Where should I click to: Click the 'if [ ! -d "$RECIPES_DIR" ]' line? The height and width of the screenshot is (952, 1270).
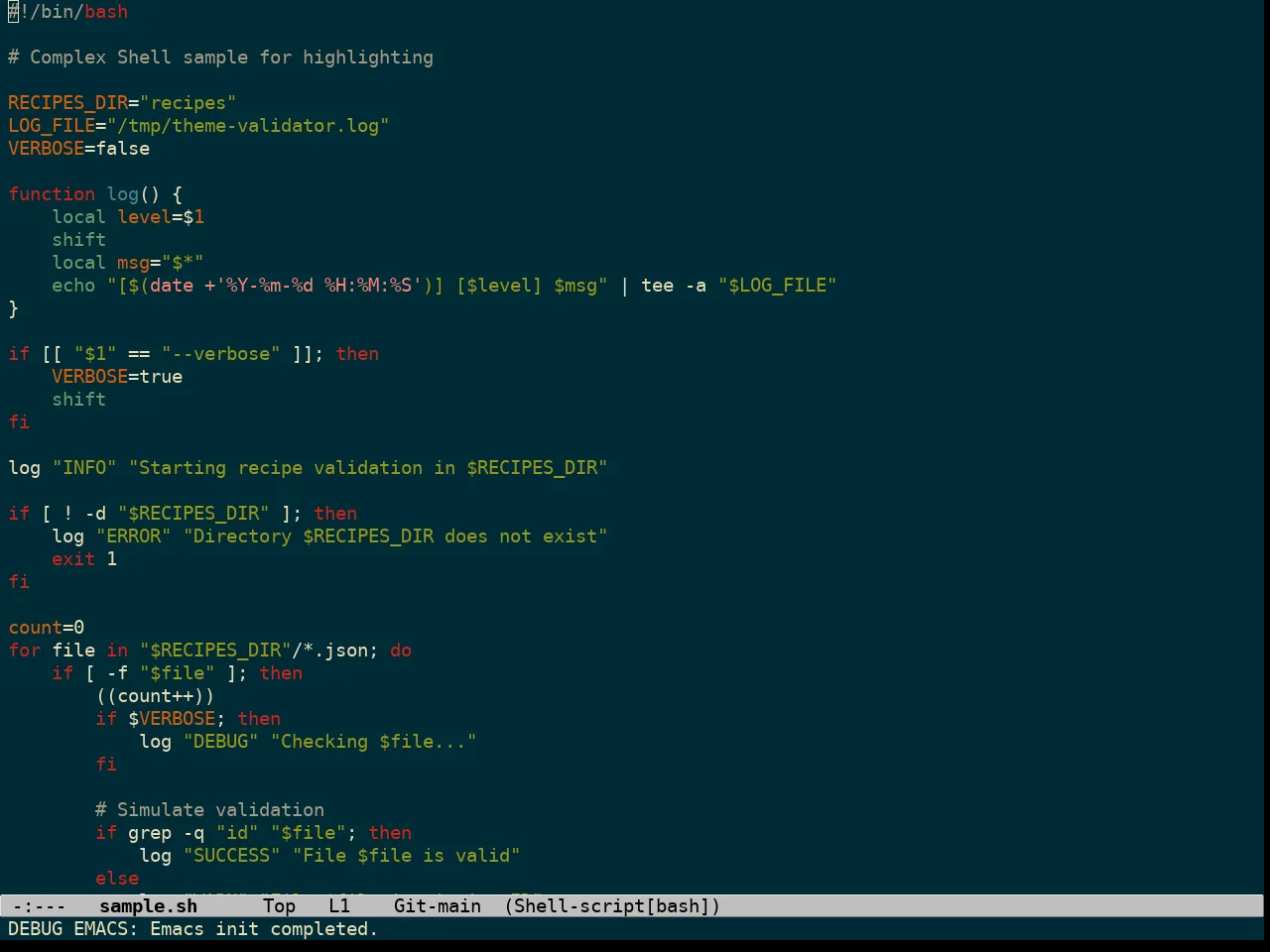click(183, 514)
